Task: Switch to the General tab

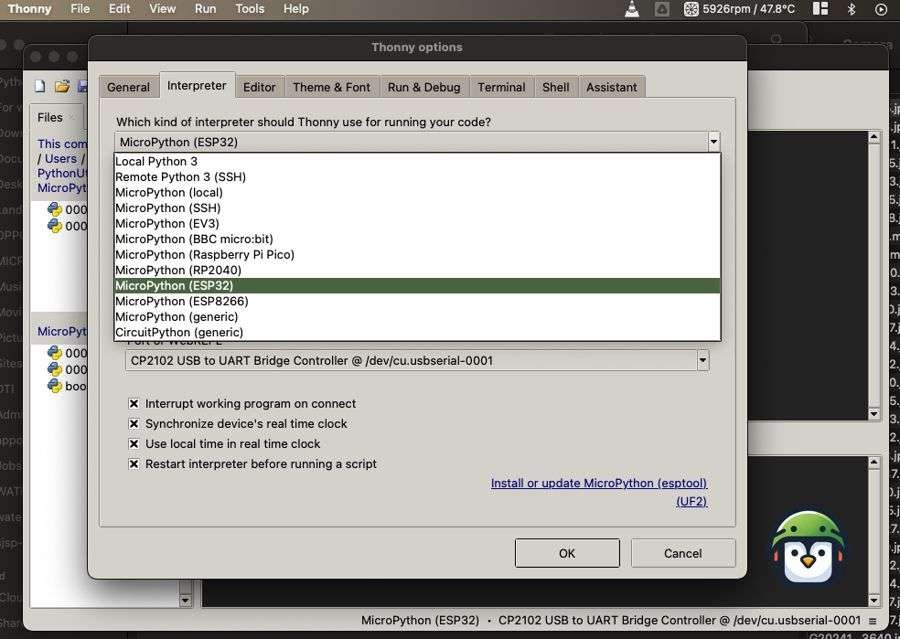Action: tap(129, 87)
